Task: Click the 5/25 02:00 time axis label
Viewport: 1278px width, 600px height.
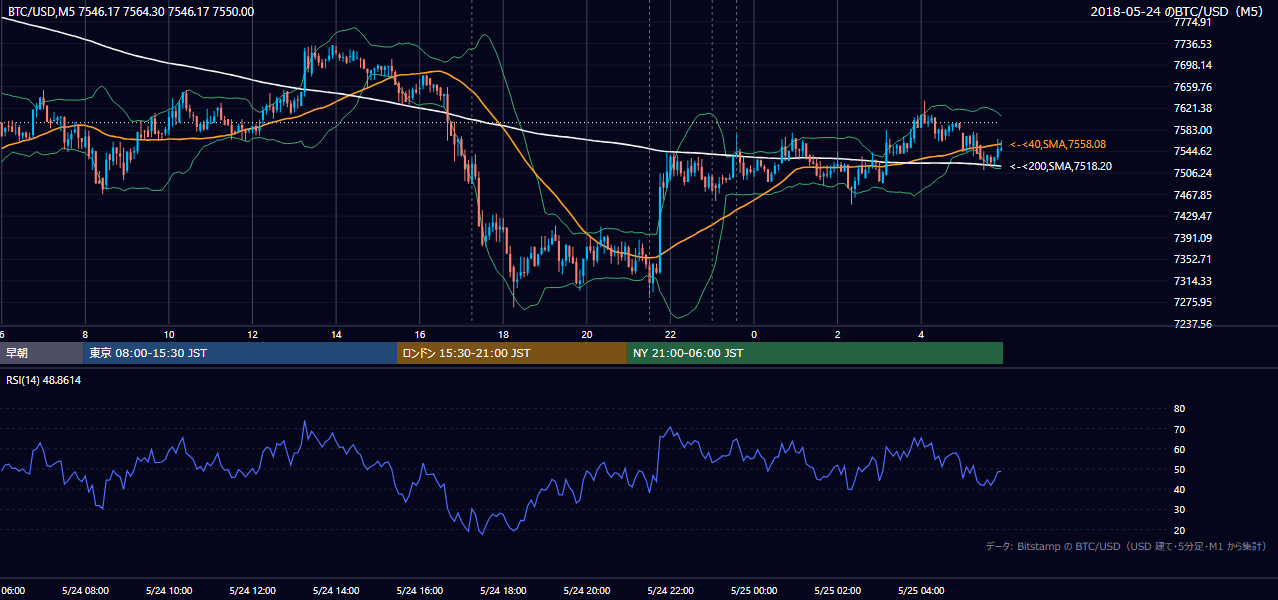Action: (x=838, y=590)
